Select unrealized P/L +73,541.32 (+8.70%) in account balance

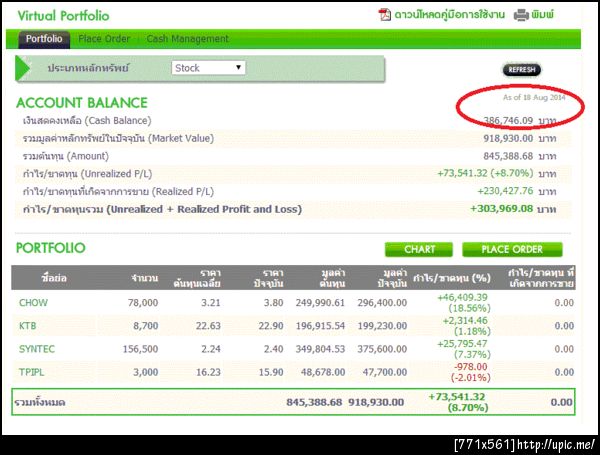click(x=485, y=173)
